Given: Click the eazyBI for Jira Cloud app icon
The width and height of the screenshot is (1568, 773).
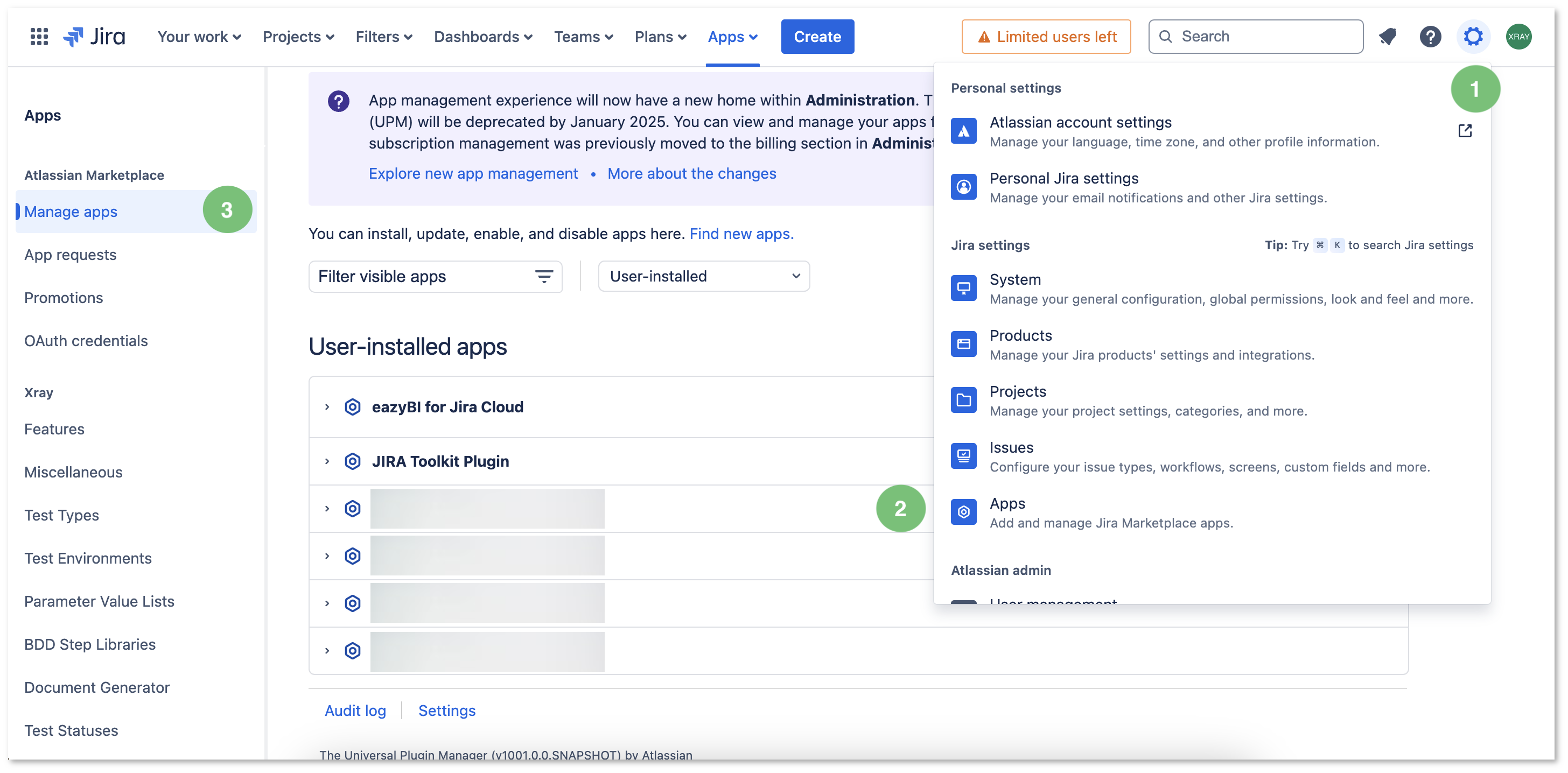Looking at the screenshot, I should pos(353,407).
